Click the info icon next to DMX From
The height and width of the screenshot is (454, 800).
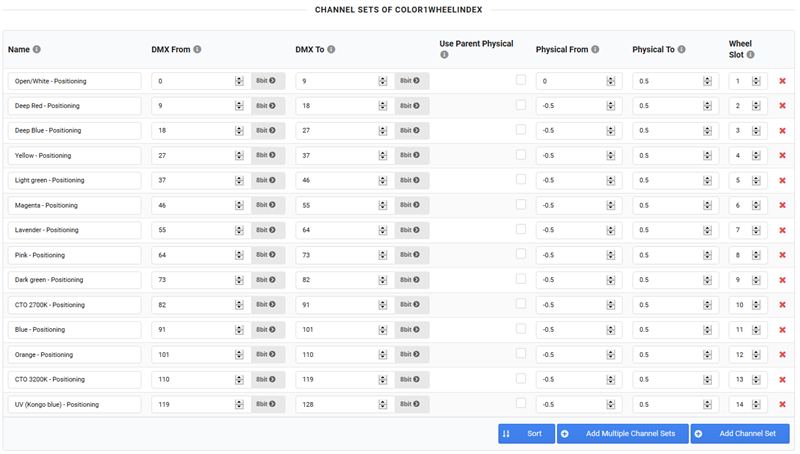[197, 49]
